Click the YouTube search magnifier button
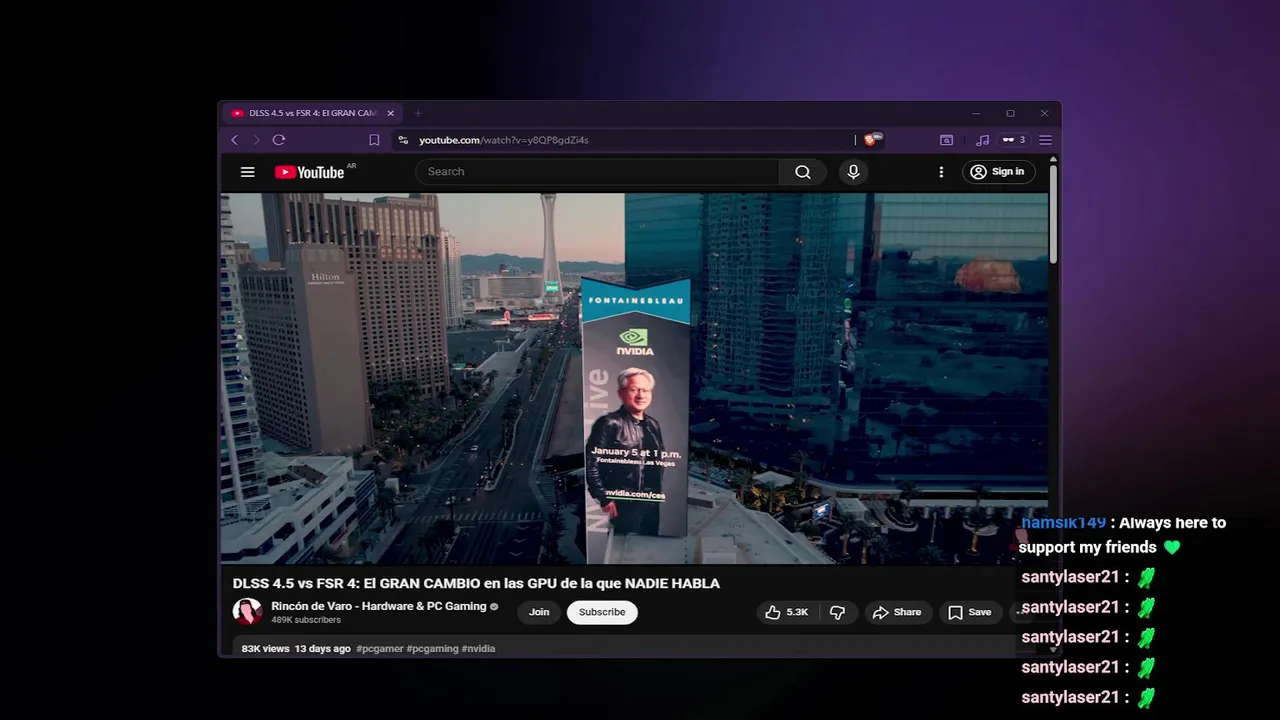The image size is (1280, 720). pyautogui.click(x=803, y=172)
